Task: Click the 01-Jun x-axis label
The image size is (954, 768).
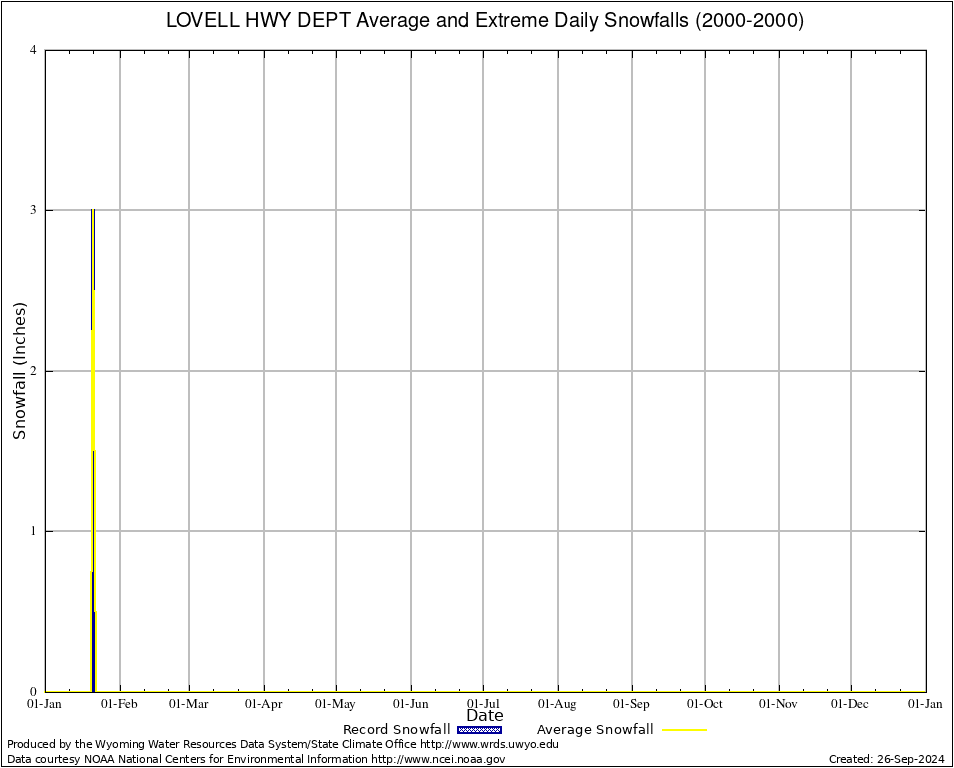Action: click(x=410, y=704)
